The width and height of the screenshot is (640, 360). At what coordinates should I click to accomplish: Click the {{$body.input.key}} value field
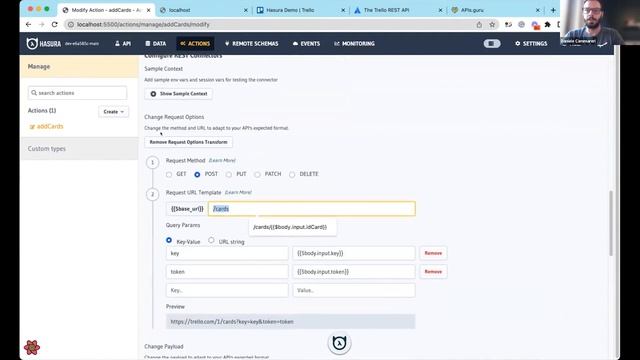click(x=354, y=253)
